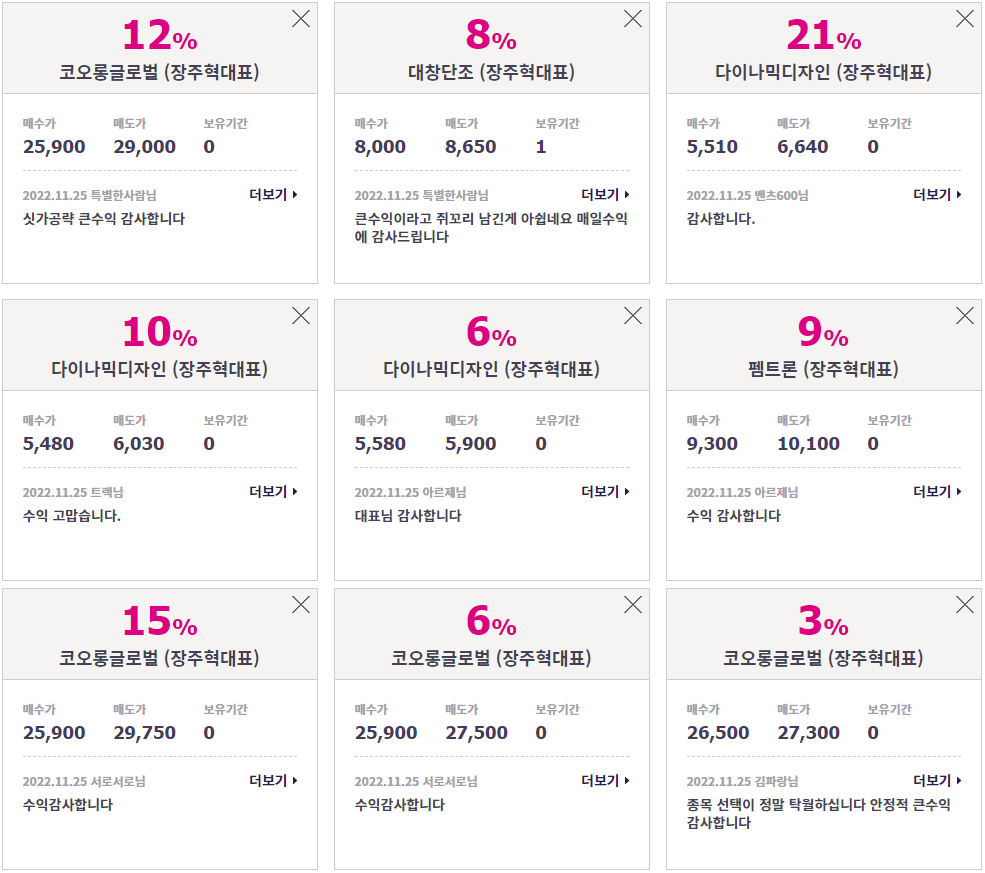This screenshot has height=873, width=985.
Task: Close the 6% 다이나믹디자인 card
Action: click(633, 315)
